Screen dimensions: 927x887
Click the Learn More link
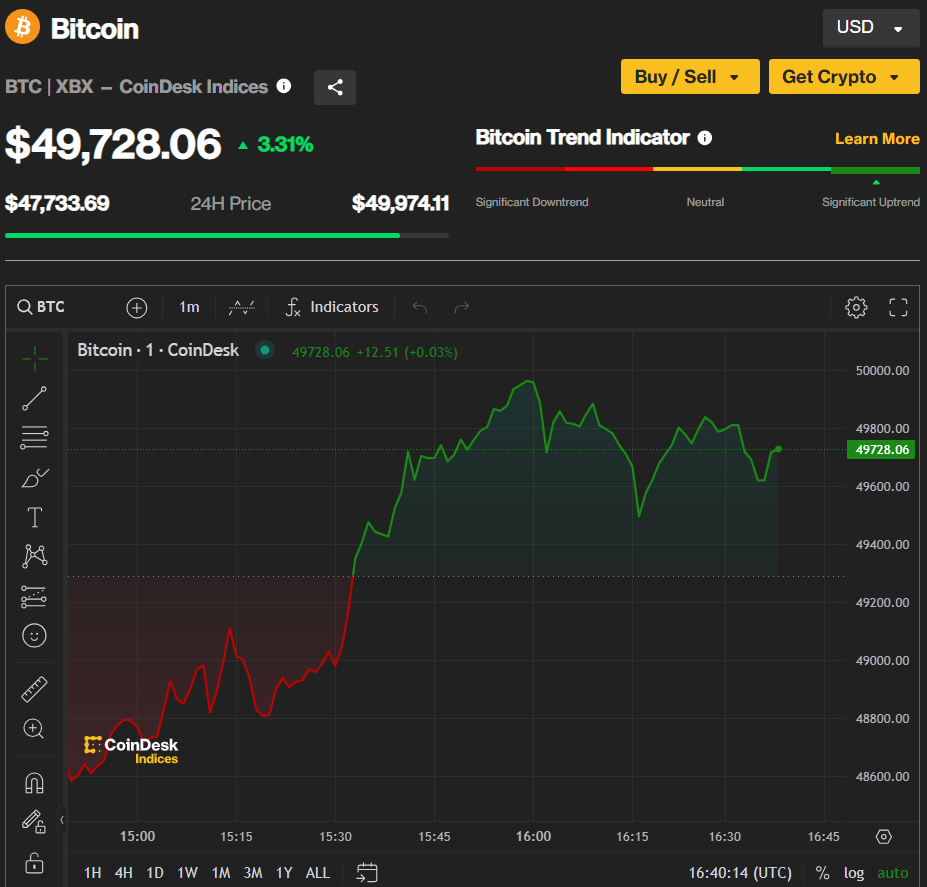coord(877,138)
